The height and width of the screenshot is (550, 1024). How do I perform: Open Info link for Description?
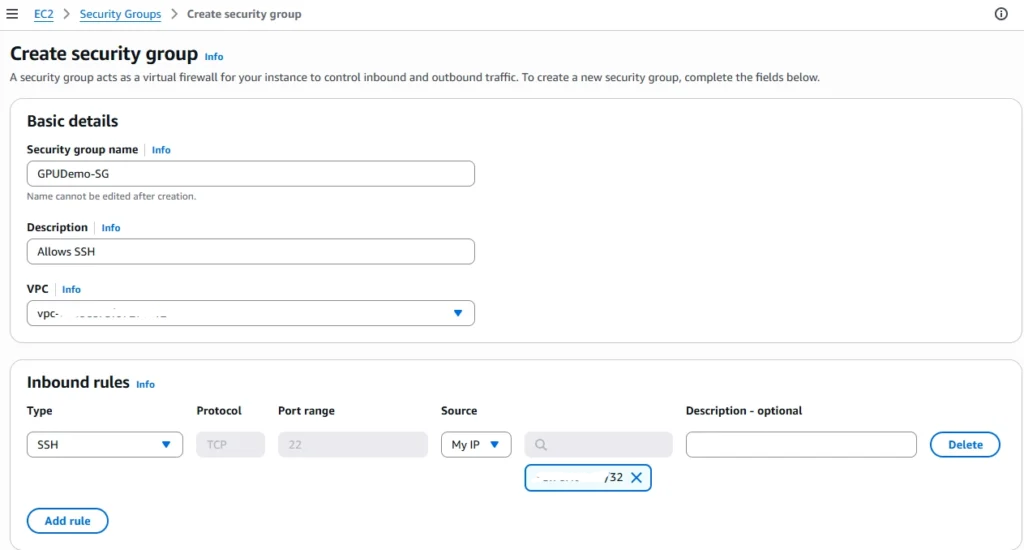tap(110, 227)
